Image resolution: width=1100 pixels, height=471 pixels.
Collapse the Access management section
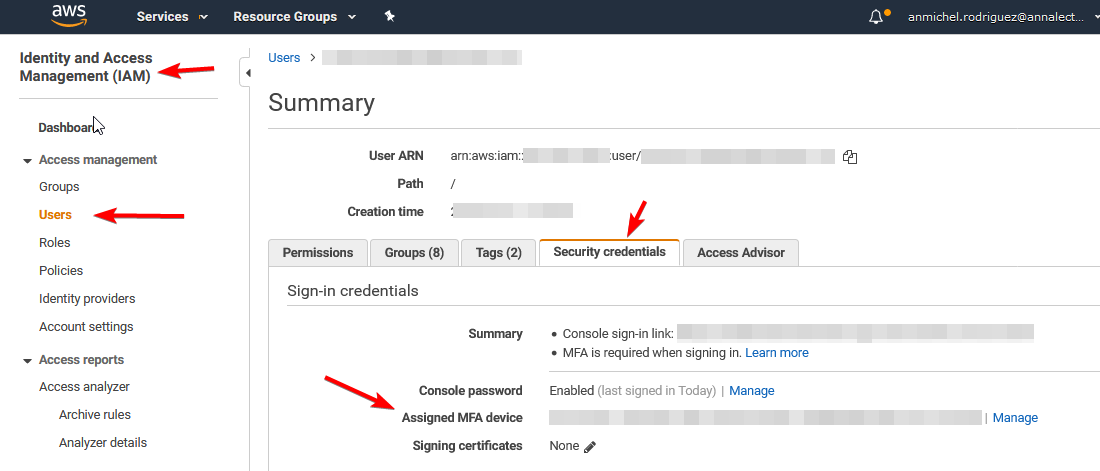click(27, 161)
